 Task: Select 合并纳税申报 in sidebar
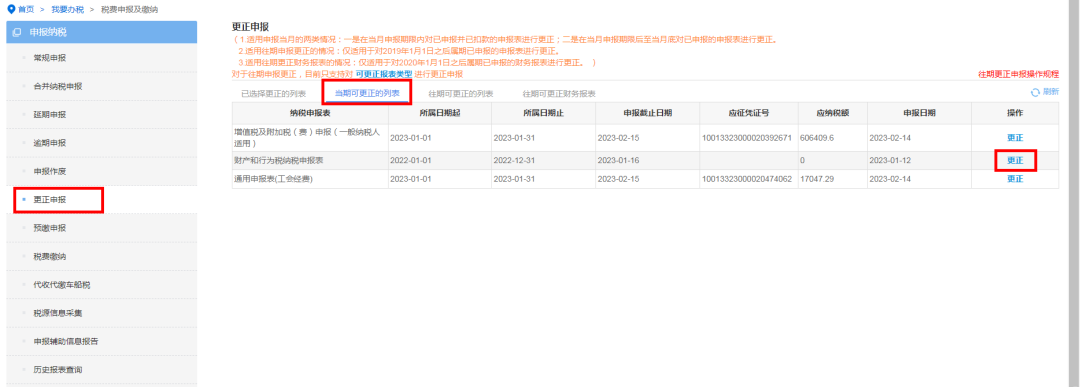58,86
